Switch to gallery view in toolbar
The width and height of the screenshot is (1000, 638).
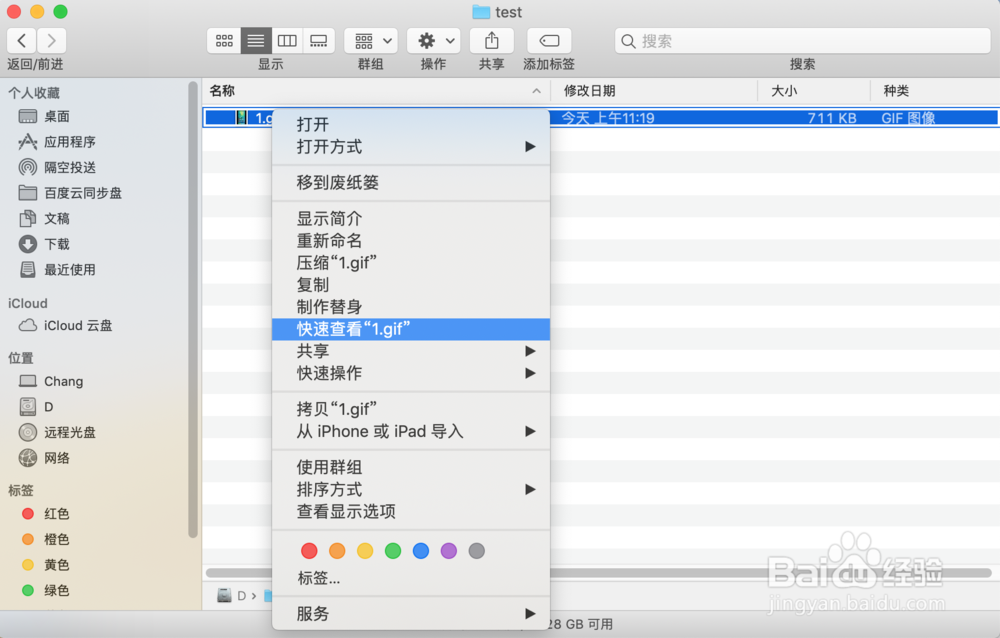pos(318,40)
